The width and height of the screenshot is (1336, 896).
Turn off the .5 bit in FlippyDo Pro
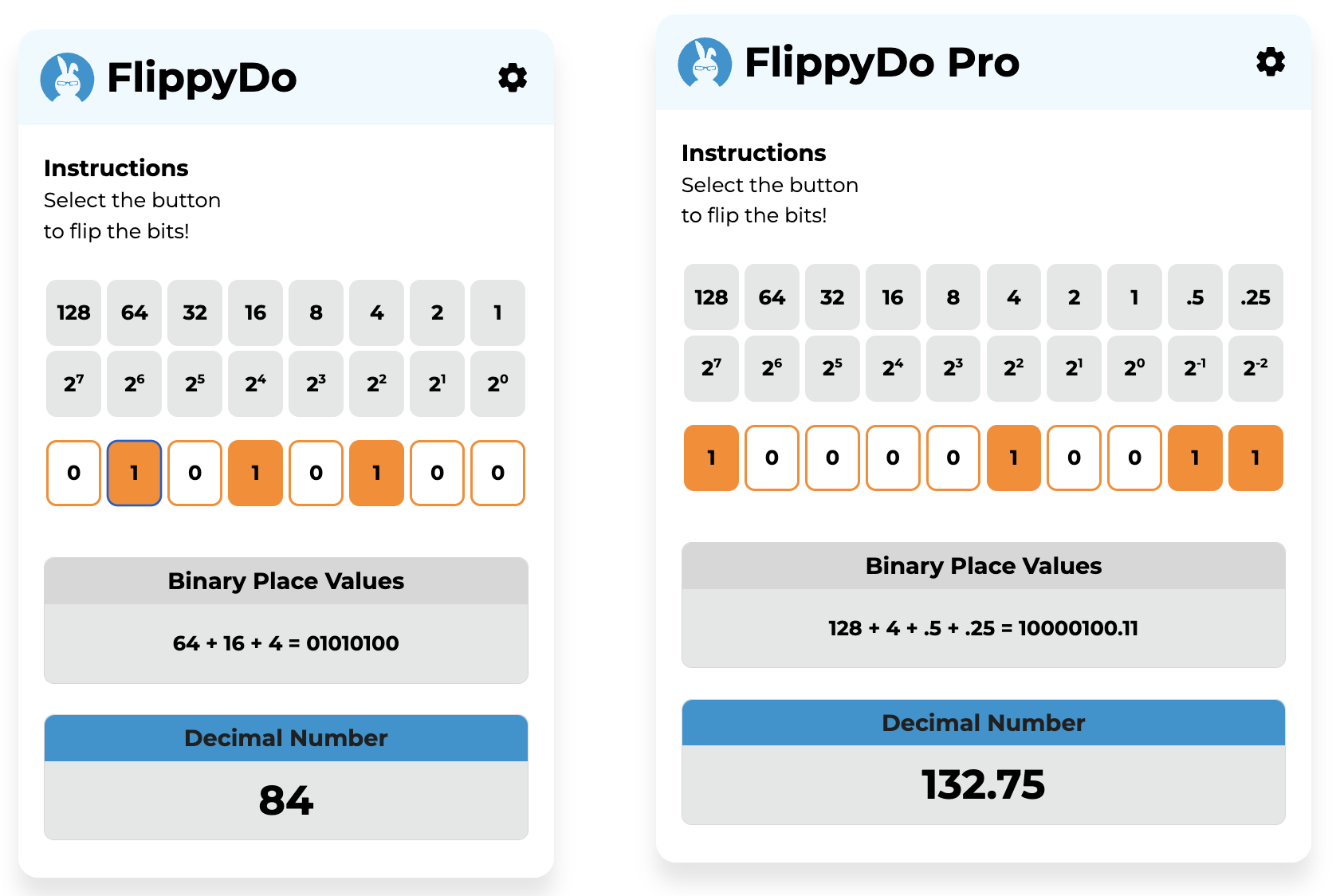click(x=1195, y=458)
